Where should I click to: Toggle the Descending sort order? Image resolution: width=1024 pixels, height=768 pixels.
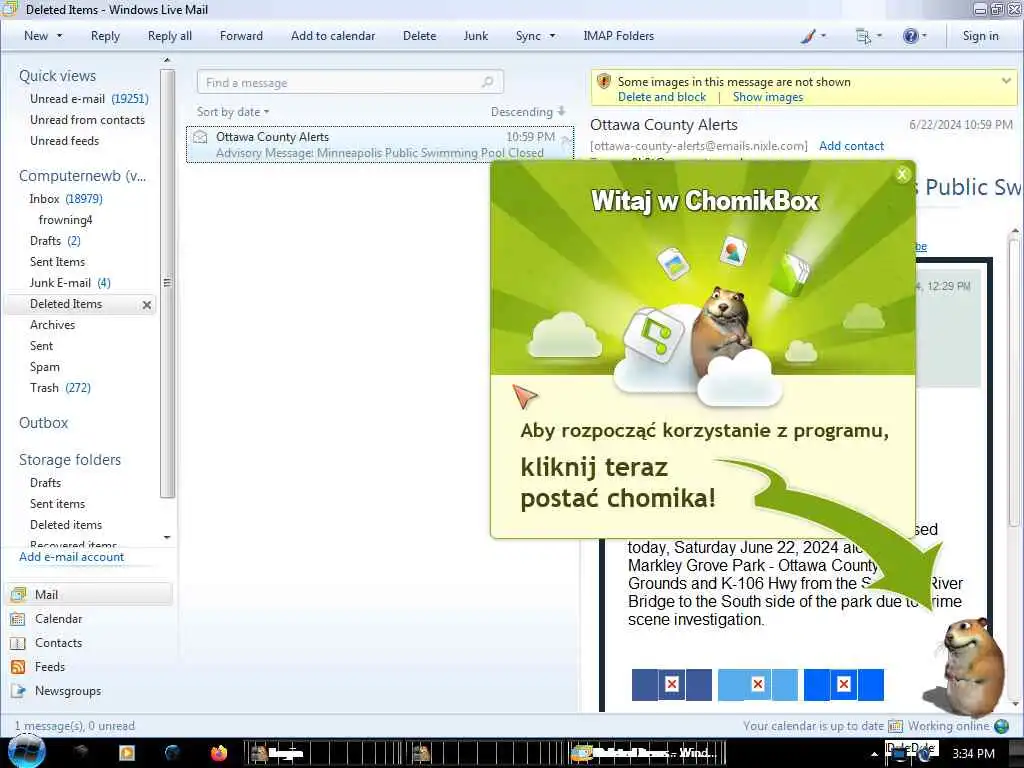[x=528, y=112]
